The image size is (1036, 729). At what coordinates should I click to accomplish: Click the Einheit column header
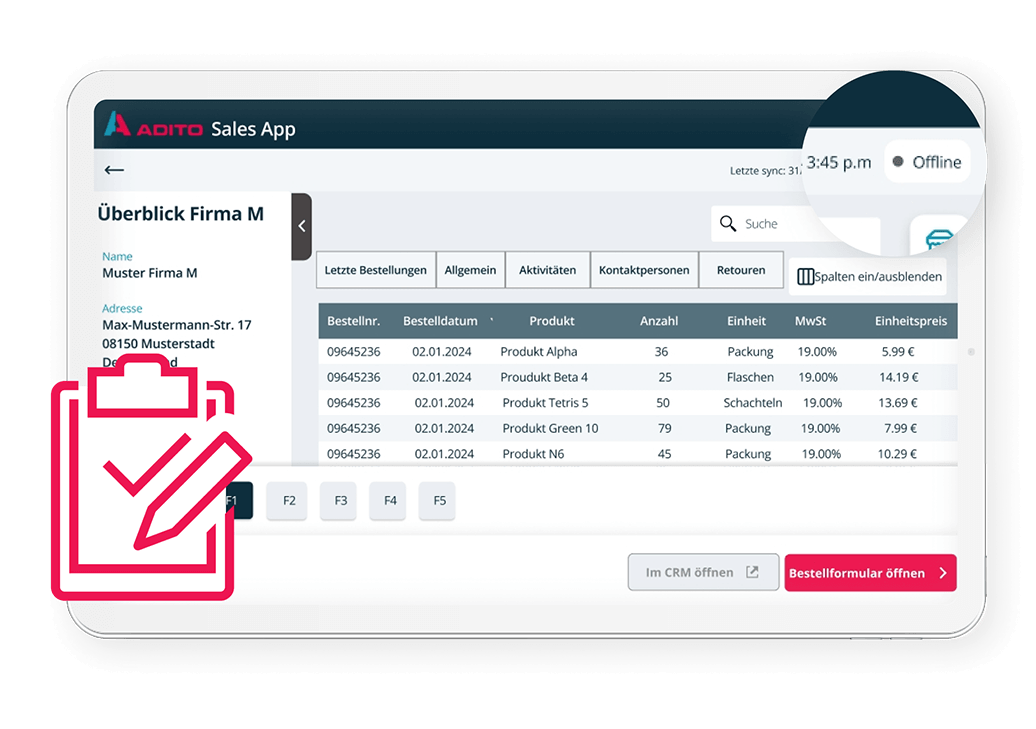pyautogui.click(x=746, y=321)
